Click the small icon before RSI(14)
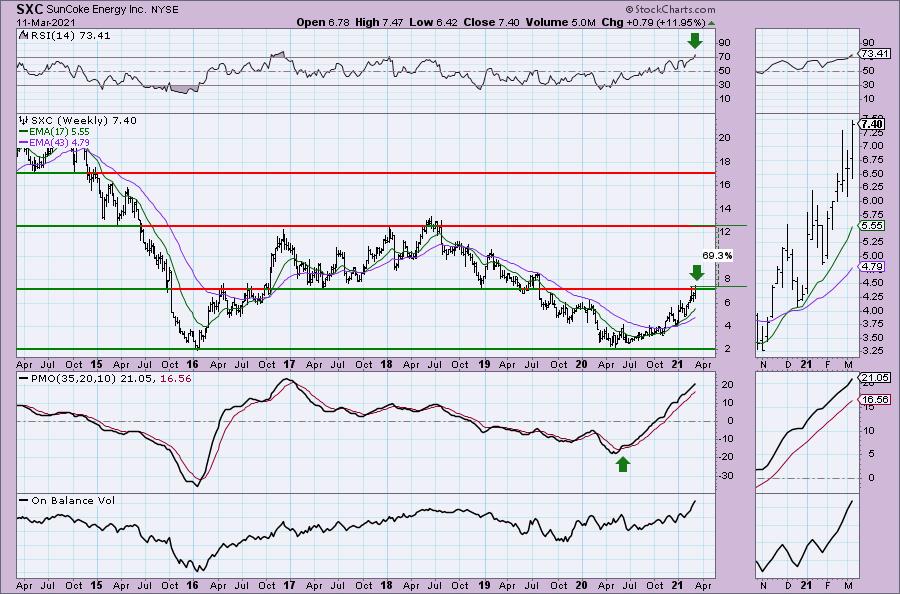900x594 pixels. pos(23,35)
